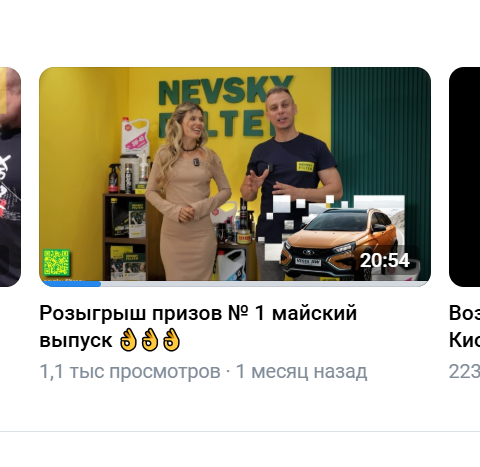Click the blue watched-progress bar under the thumbnail
The height and width of the screenshot is (467, 480).
pyautogui.click(x=71, y=284)
